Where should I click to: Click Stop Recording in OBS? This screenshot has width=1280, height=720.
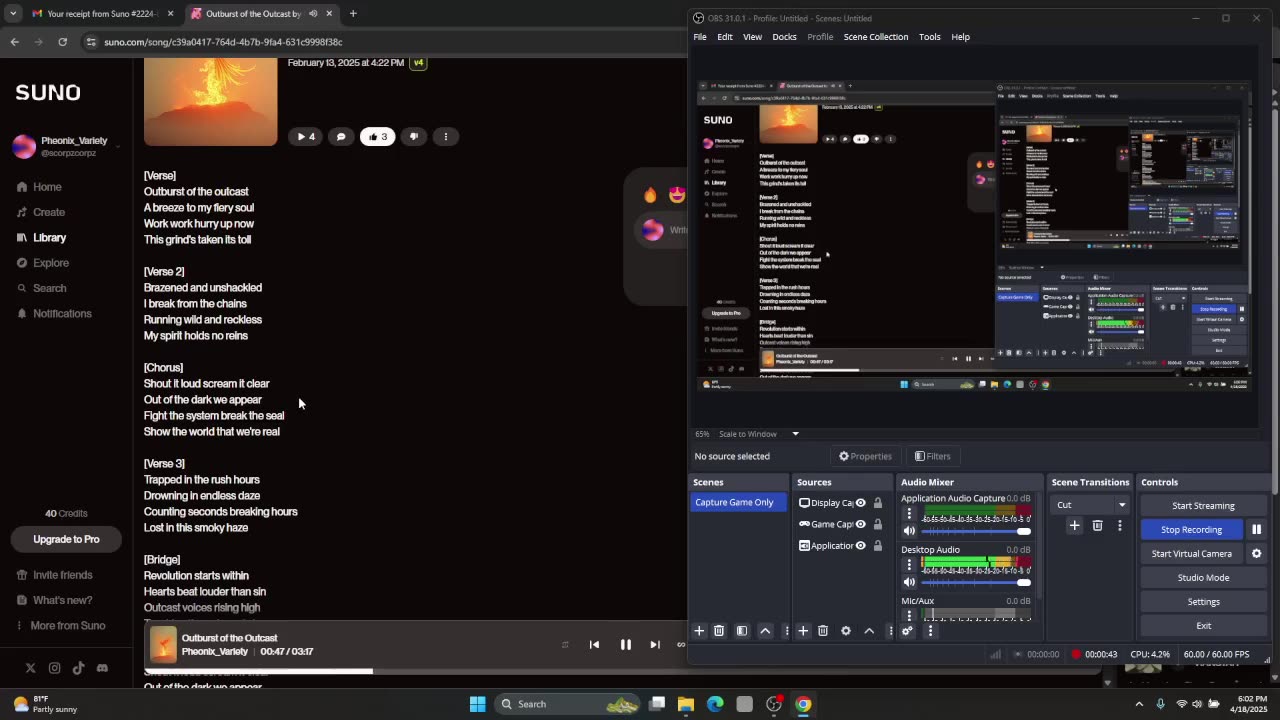pos(1192,530)
